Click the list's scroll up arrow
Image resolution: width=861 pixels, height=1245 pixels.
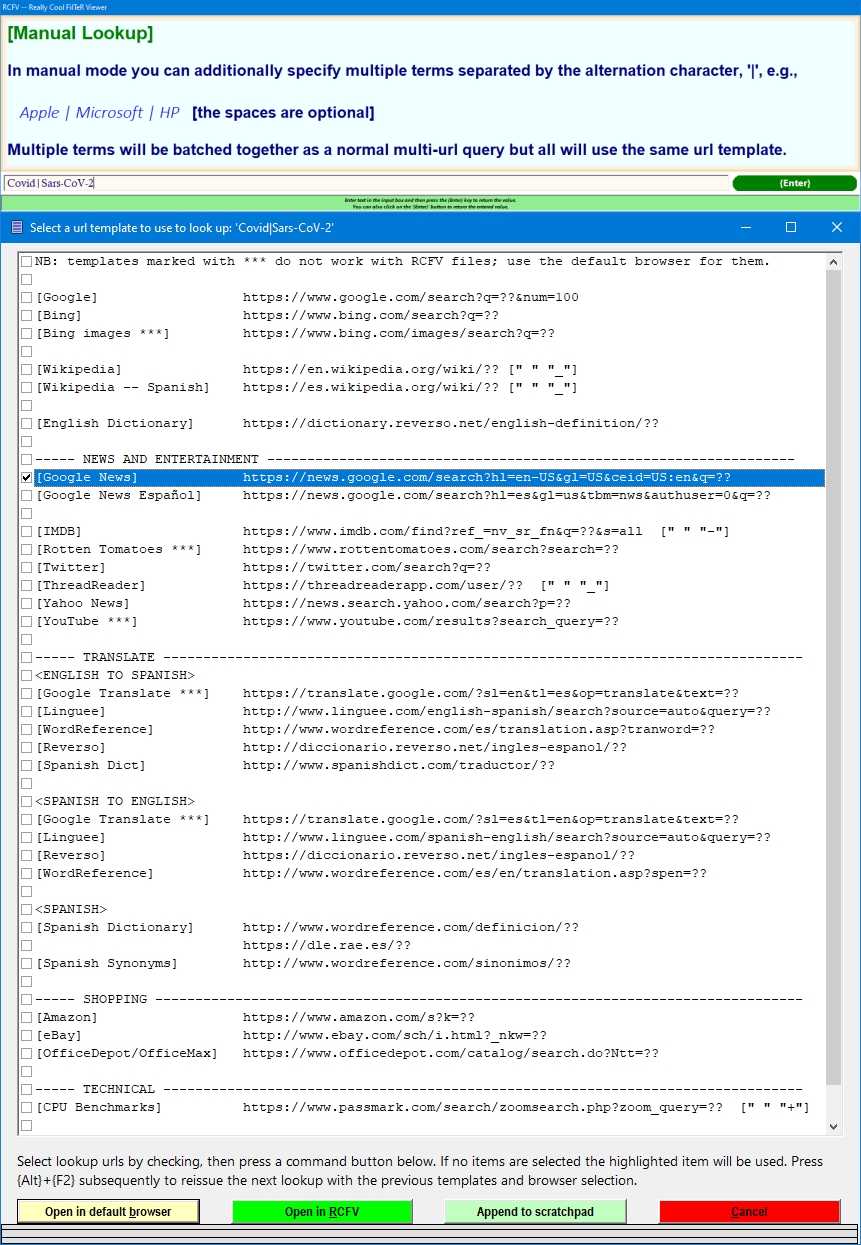point(834,262)
